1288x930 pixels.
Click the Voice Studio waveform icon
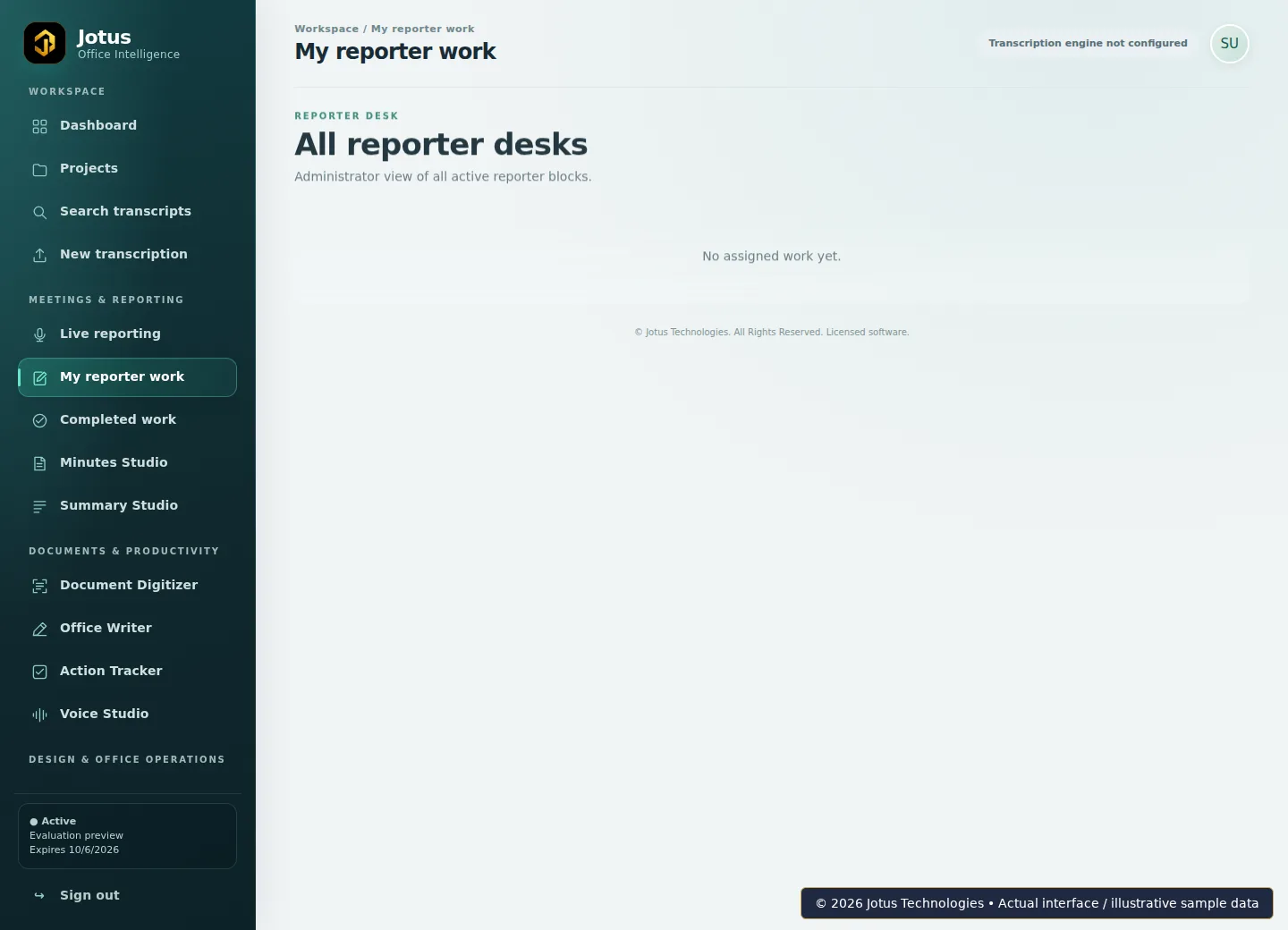coord(39,714)
